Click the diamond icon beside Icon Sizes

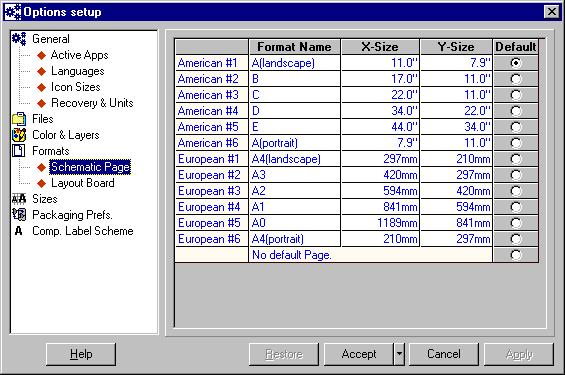(x=42, y=87)
